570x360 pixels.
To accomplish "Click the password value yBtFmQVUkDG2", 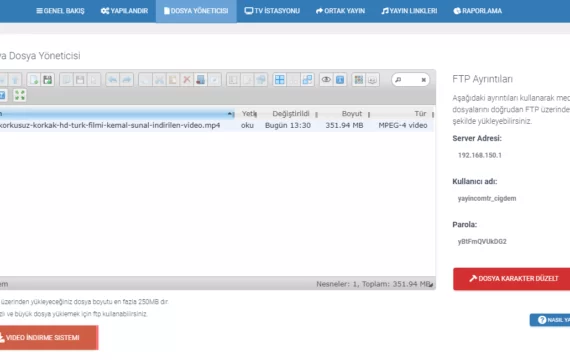I will click(x=482, y=241).
